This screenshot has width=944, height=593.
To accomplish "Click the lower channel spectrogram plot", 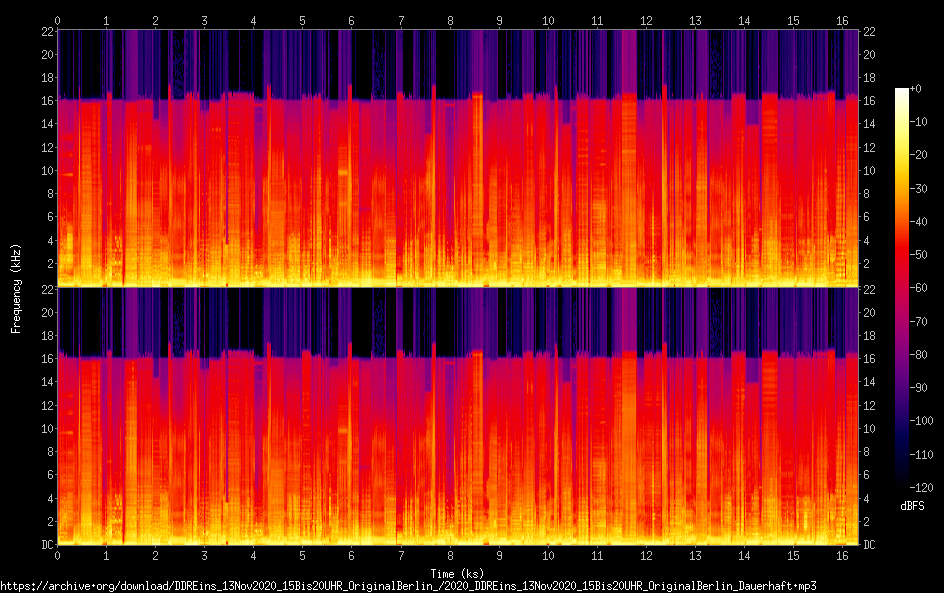I will (458, 416).
